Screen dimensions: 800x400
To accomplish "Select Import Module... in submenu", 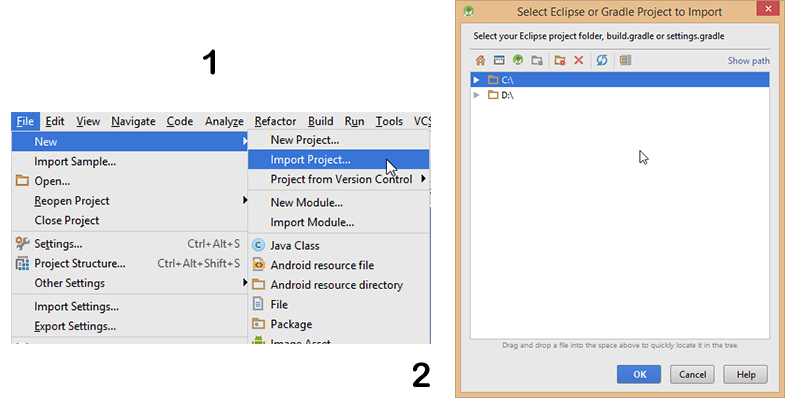I will coord(339,222).
